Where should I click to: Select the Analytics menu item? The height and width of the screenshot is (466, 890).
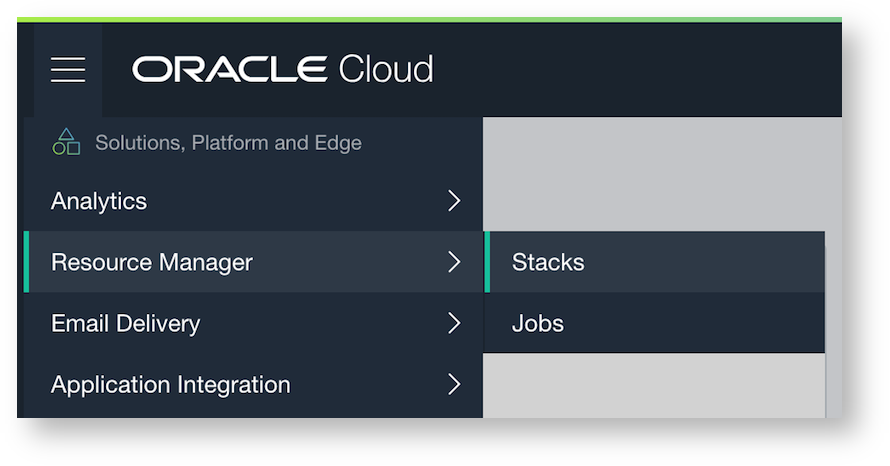99,201
